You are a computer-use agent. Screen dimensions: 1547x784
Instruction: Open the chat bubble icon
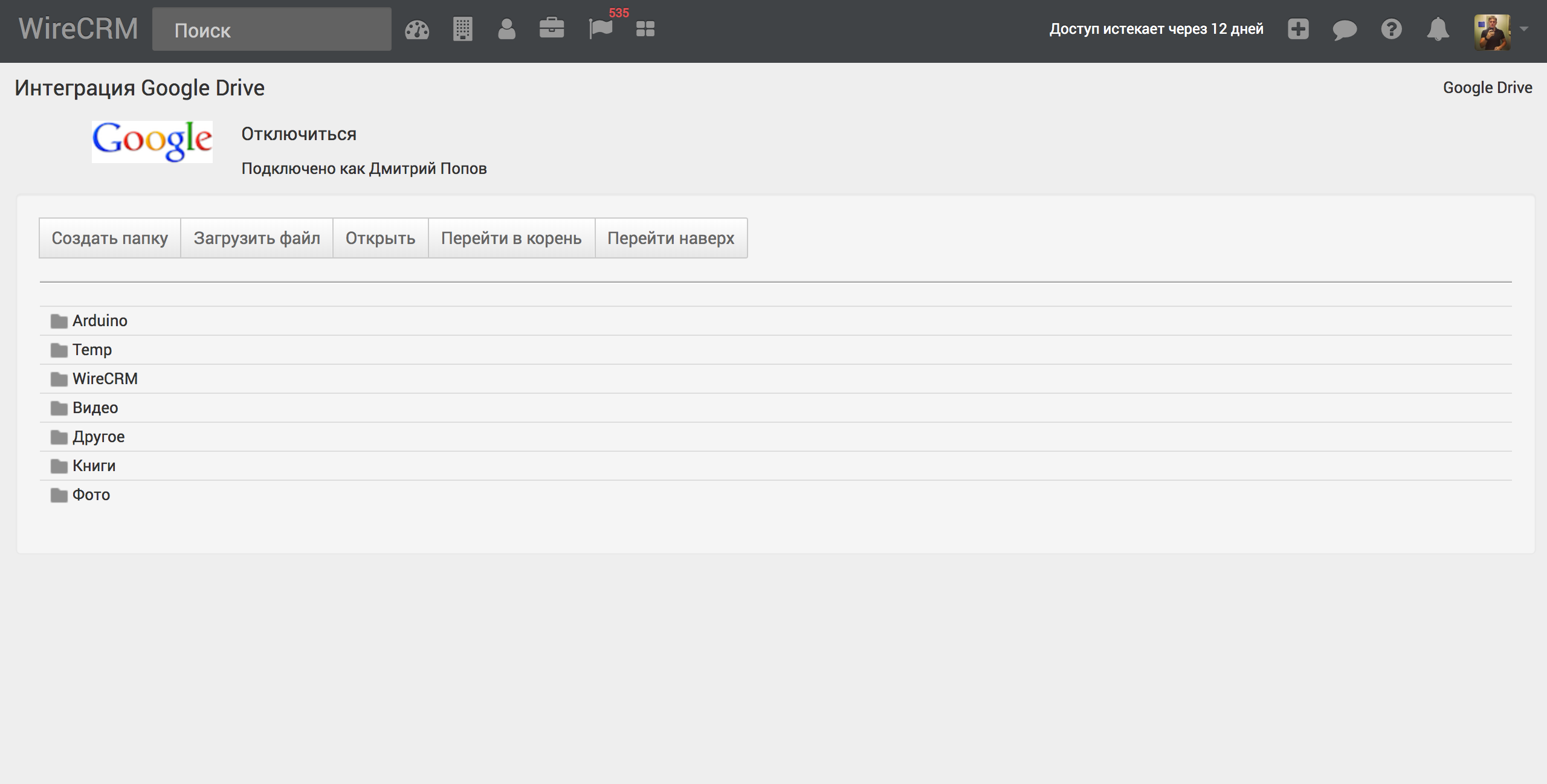(1345, 30)
